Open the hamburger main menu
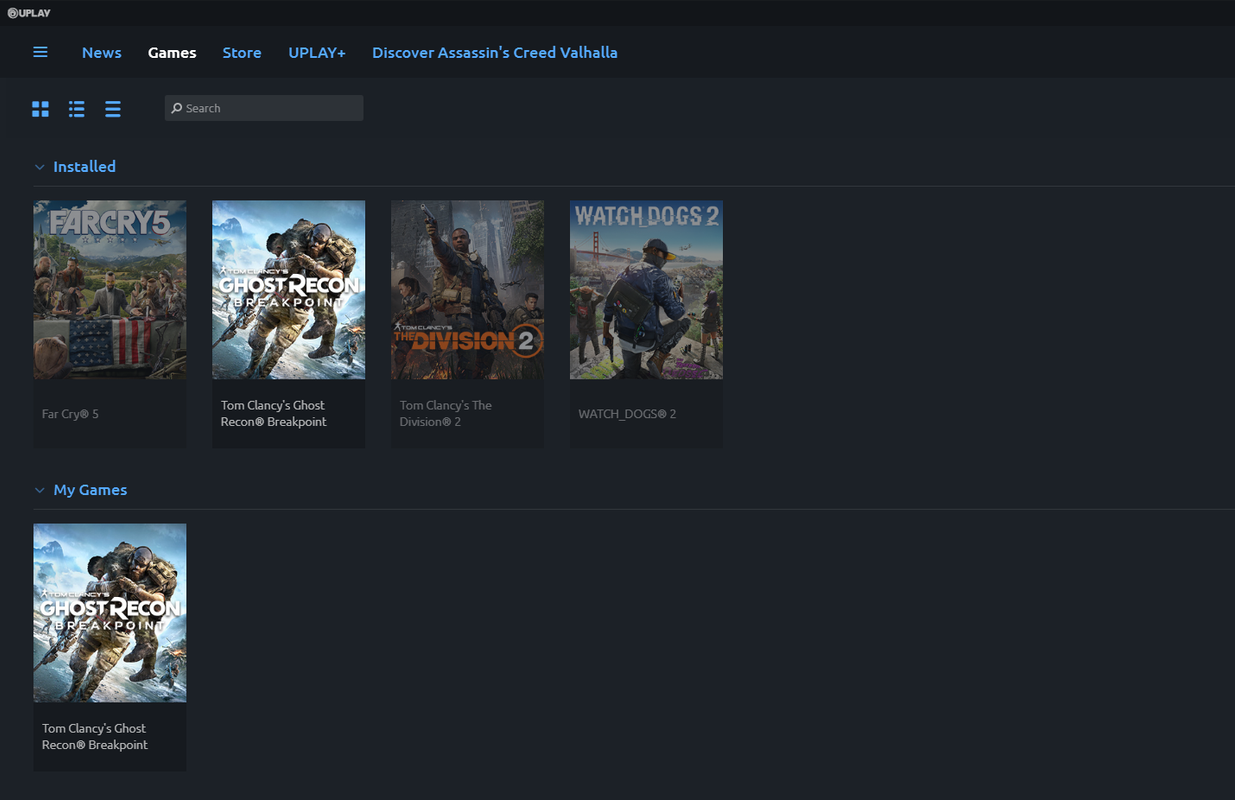1235x800 pixels. pyautogui.click(x=40, y=52)
